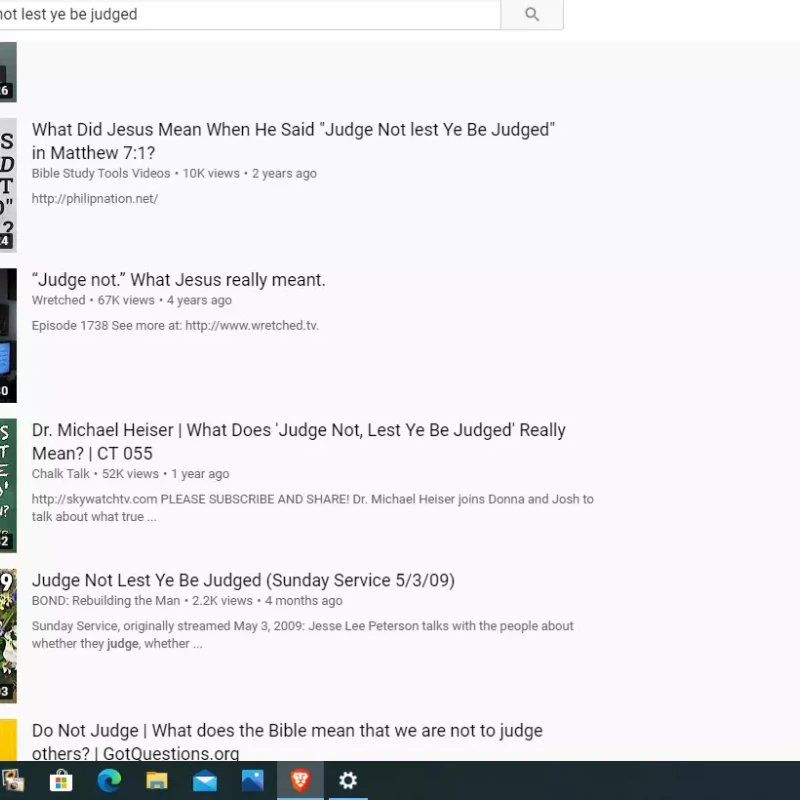
Task: Open BOND: Rebuilding the Man channel
Action: tap(106, 601)
